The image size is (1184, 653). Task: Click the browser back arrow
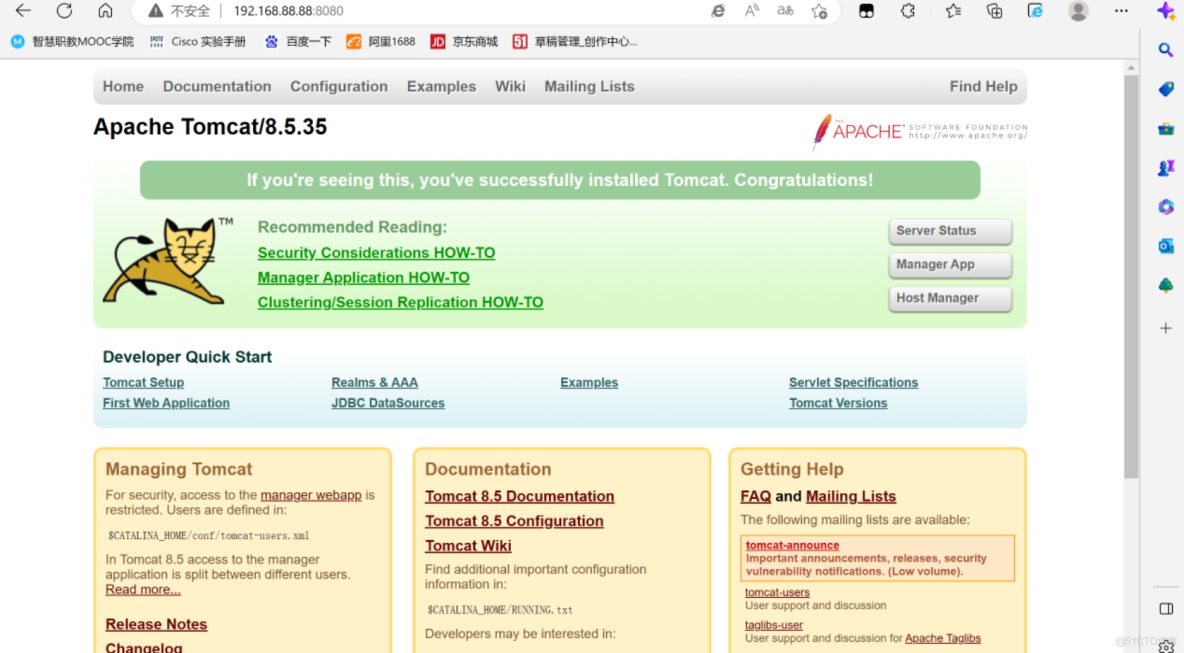tap(23, 11)
